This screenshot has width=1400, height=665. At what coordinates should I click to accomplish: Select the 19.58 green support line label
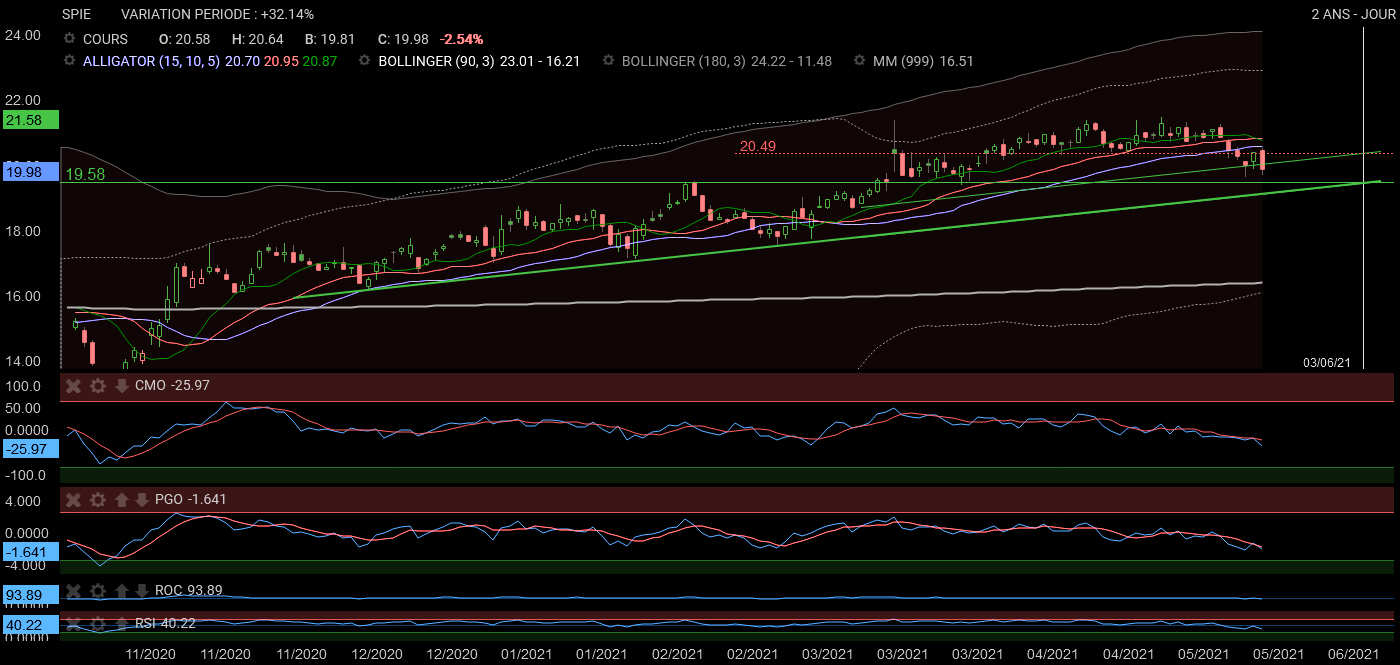point(85,174)
